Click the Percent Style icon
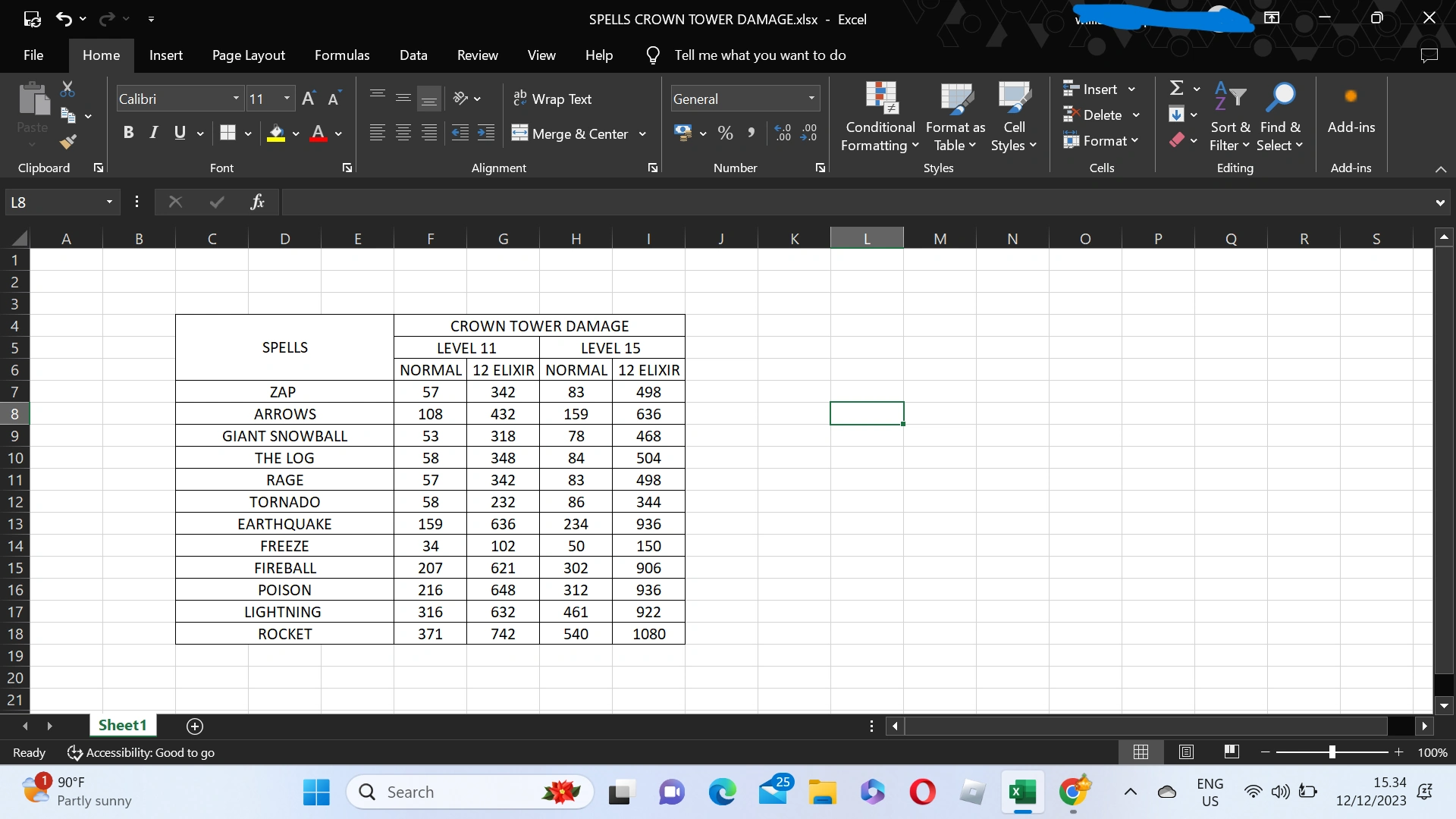This screenshot has width=1456, height=819. [x=726, y=133]
